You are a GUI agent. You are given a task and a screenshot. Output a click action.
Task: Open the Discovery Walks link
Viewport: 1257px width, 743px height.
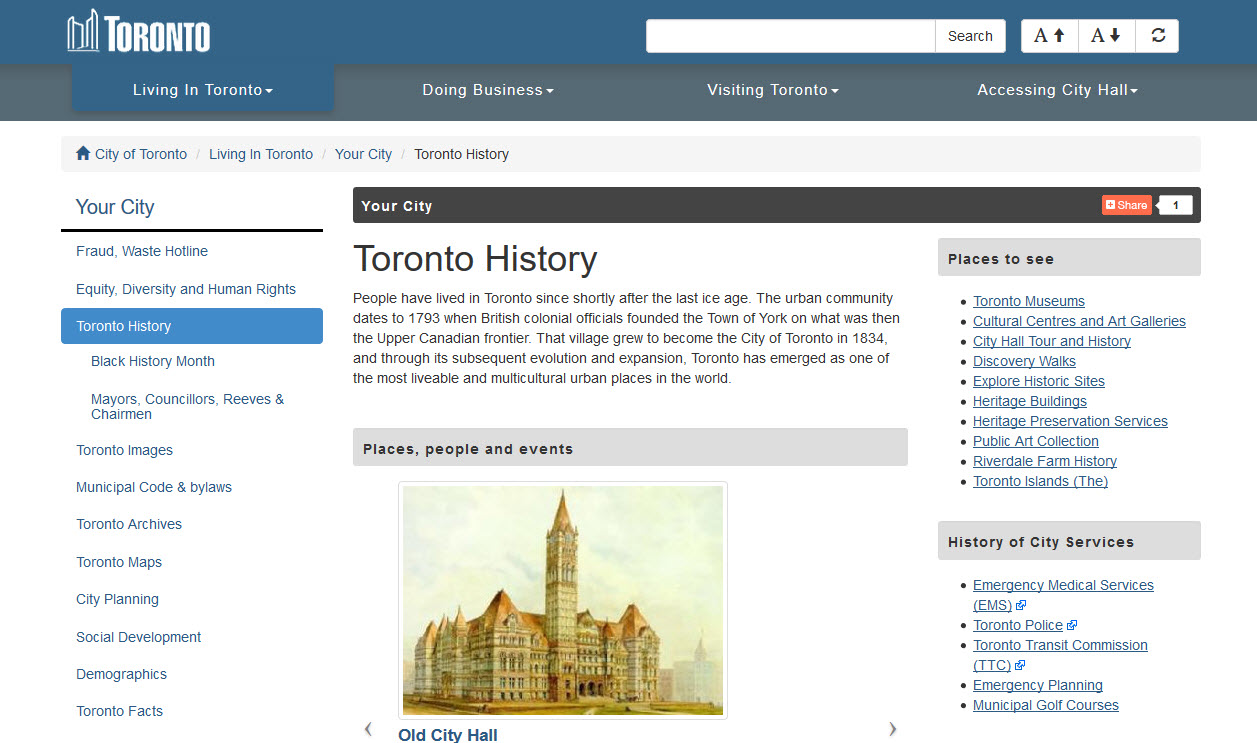1024,361
